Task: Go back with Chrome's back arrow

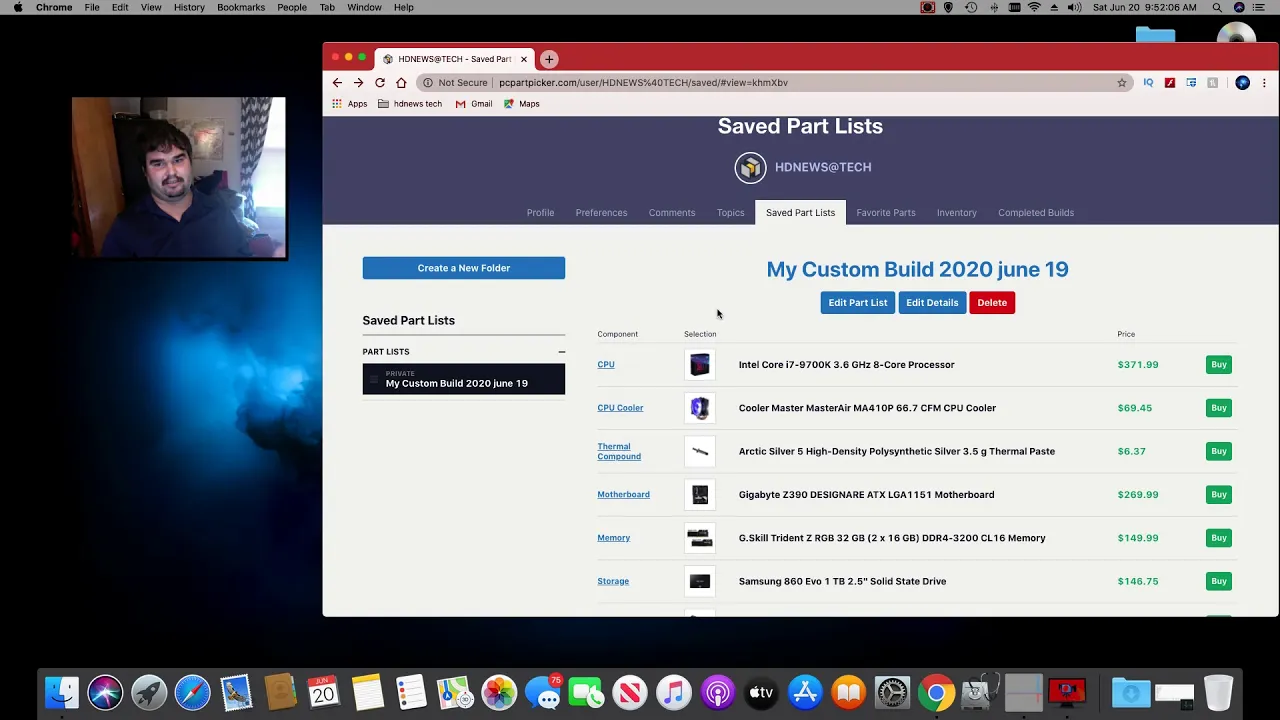Action: point(337,83)
